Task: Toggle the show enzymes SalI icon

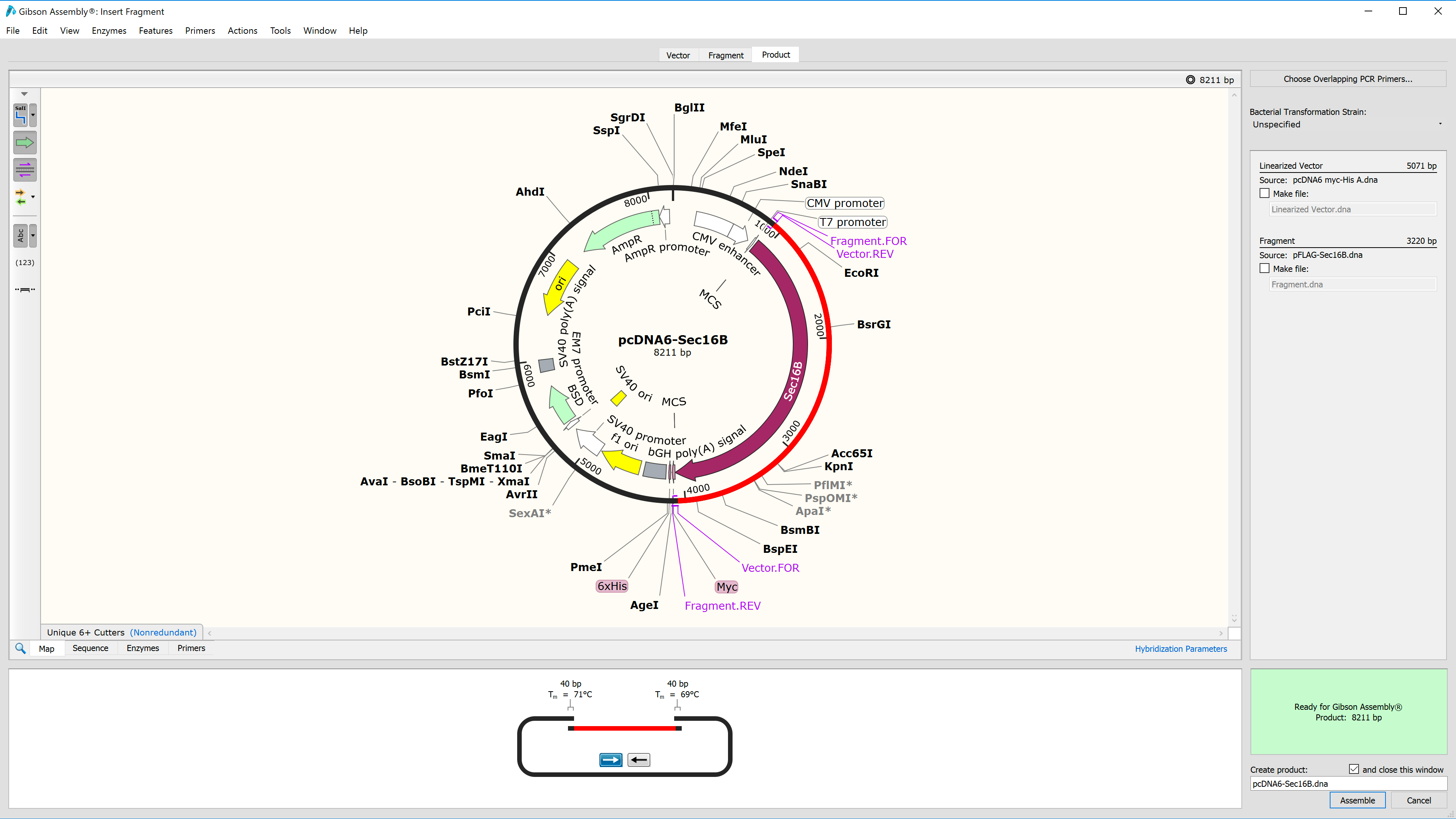Action: pyautogui.click(x=21, y=115)
